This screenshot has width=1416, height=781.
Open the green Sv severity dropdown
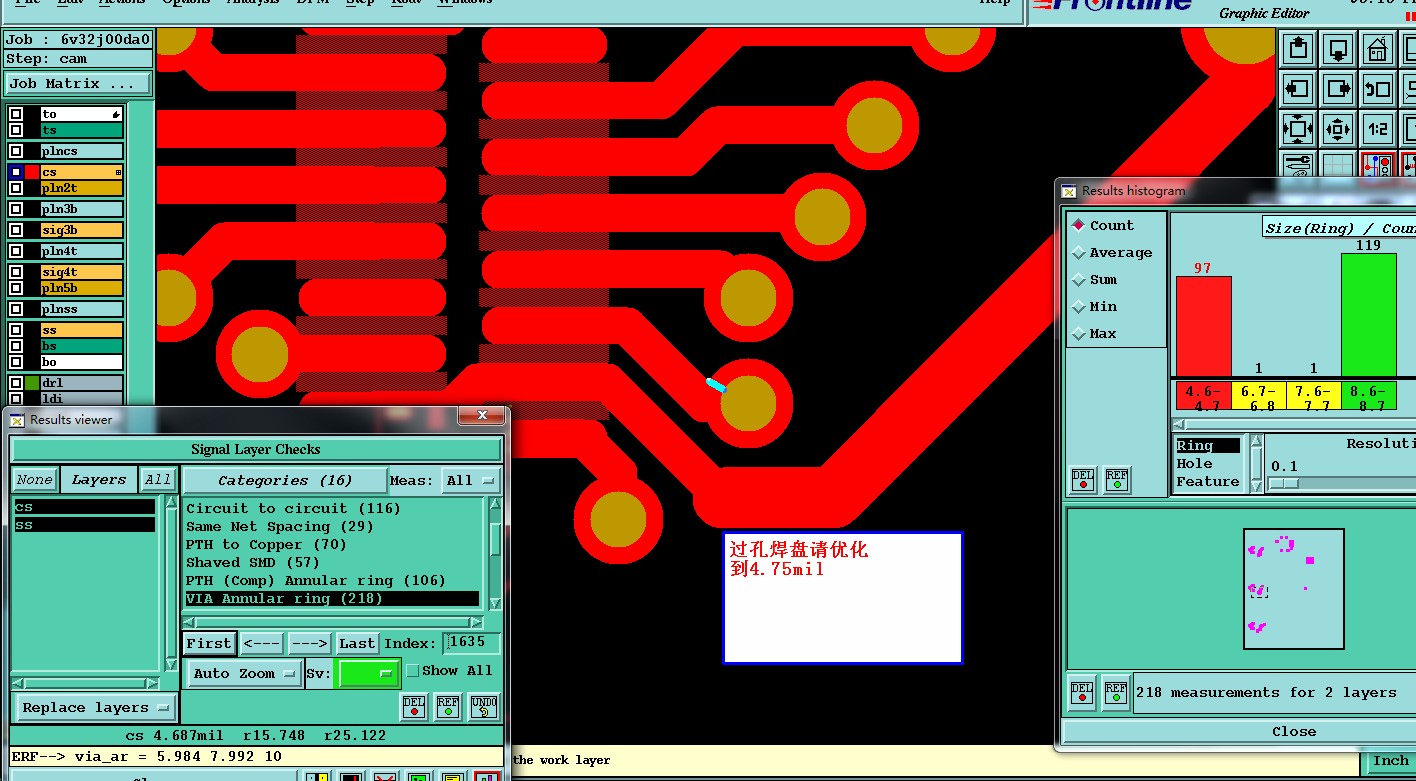click(x=368, y=674)
